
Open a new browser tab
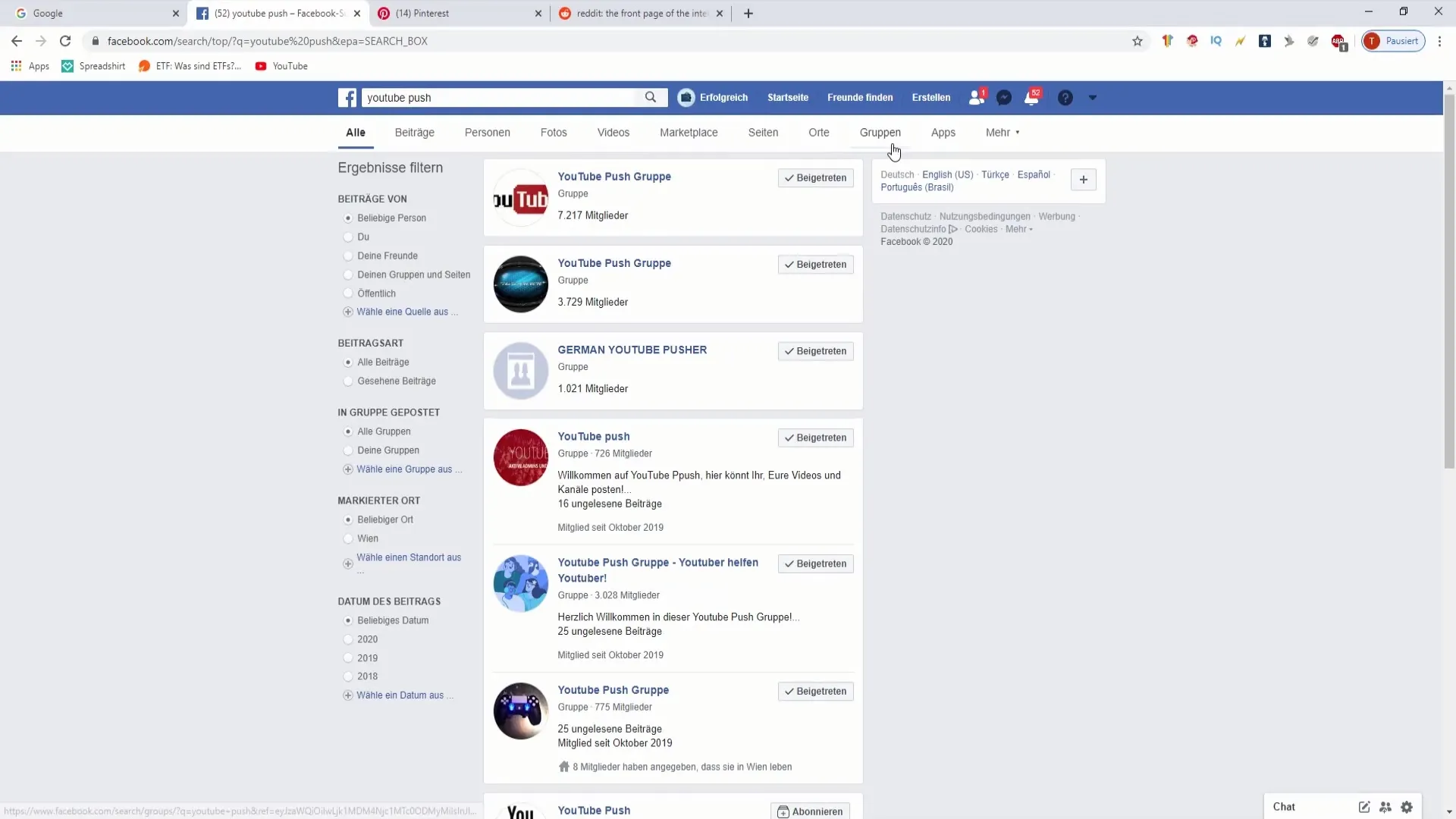[x=748, y=14]
